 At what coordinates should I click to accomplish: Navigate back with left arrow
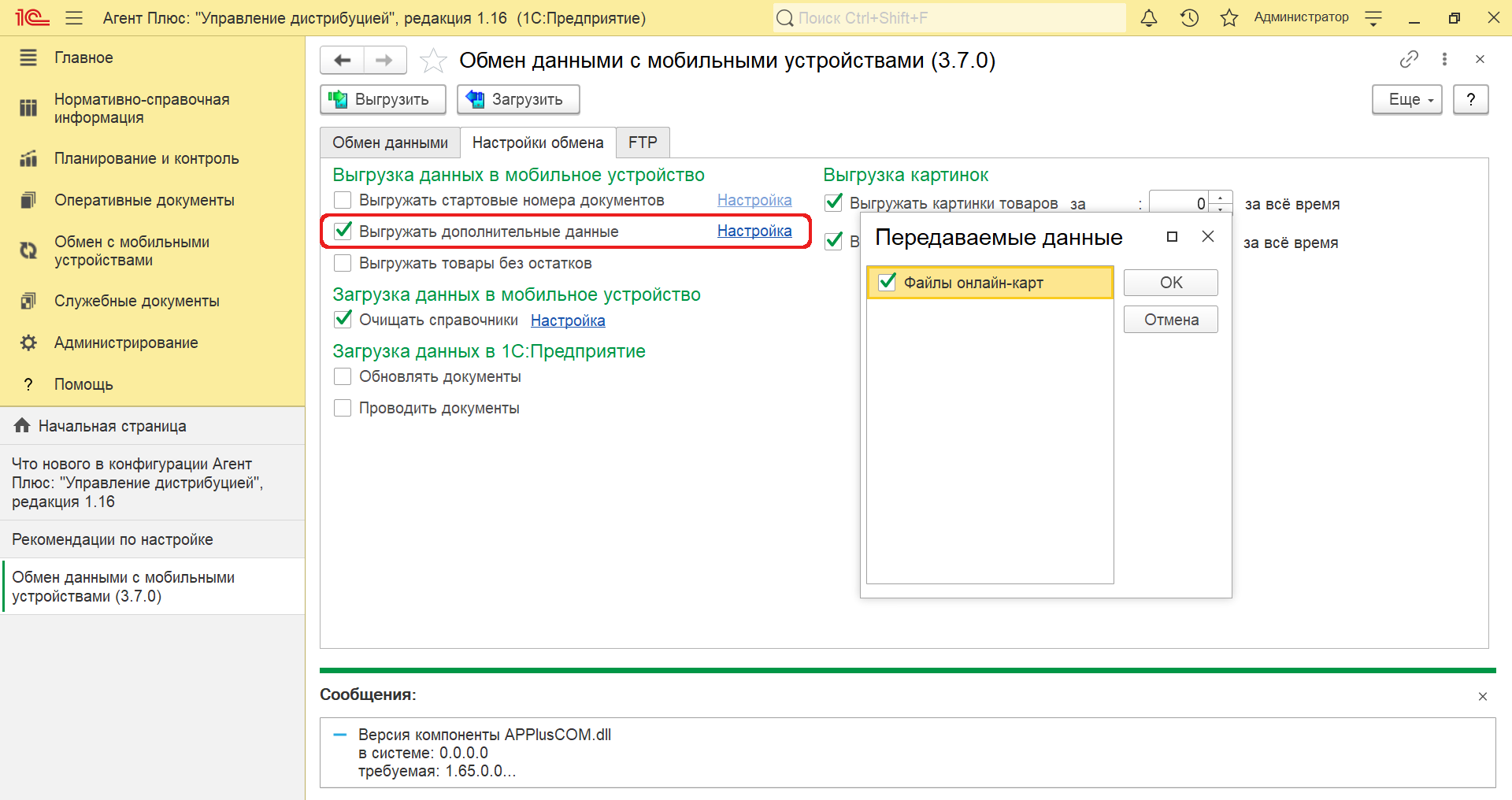coord(343,60)
